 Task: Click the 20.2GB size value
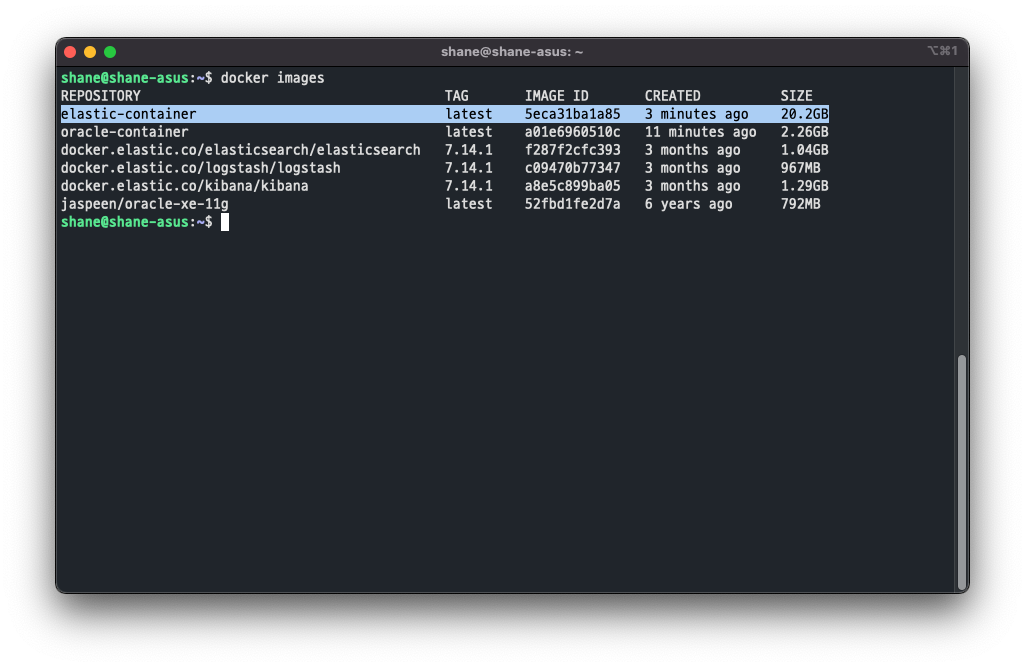click(x=805, y=114)
